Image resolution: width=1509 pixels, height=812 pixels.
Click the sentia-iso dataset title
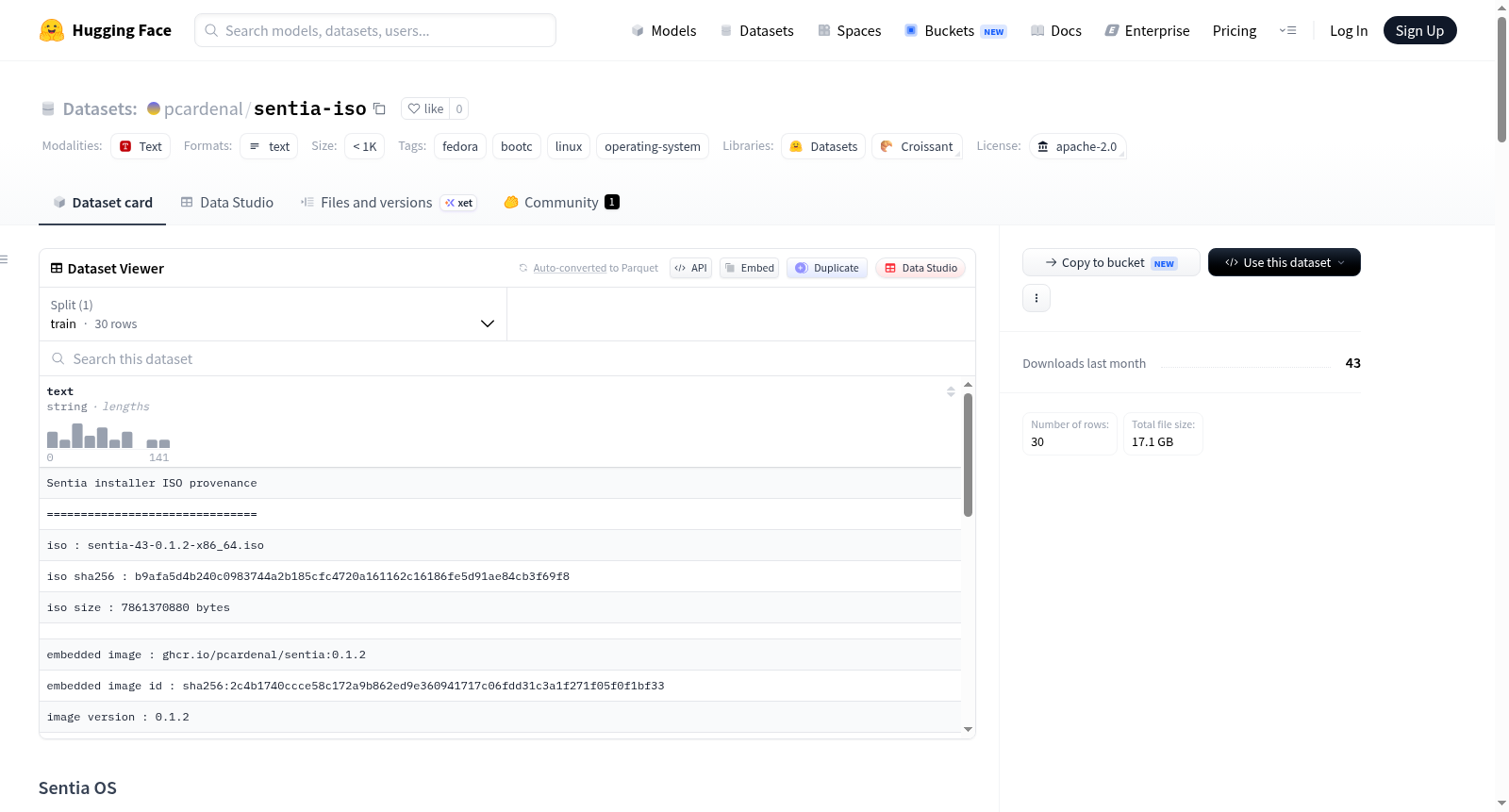(x=310, y=108)
